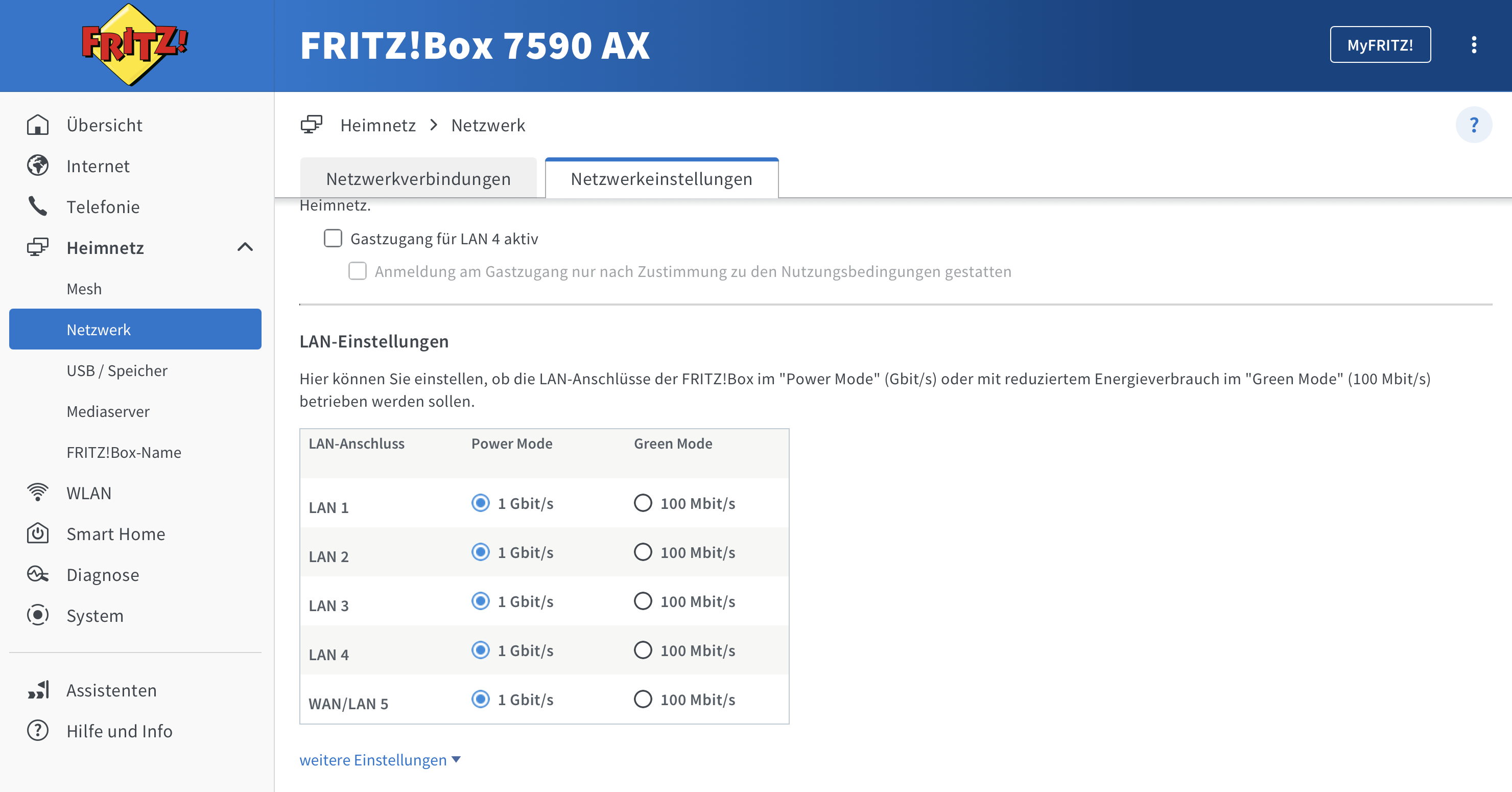
Task: Click the Heimnetz breadcrumb link
Action: coord(378,125)
